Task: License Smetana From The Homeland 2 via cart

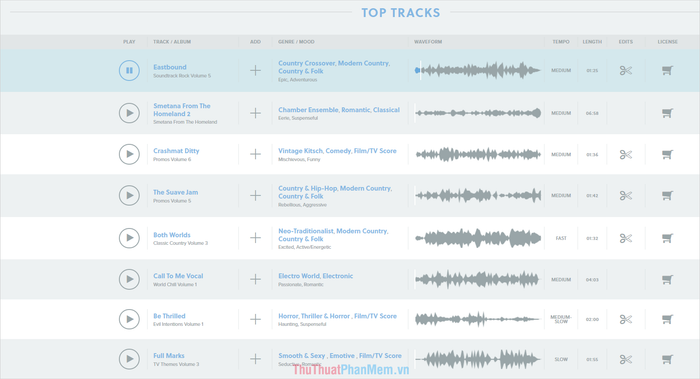Action: coord(667,113)
